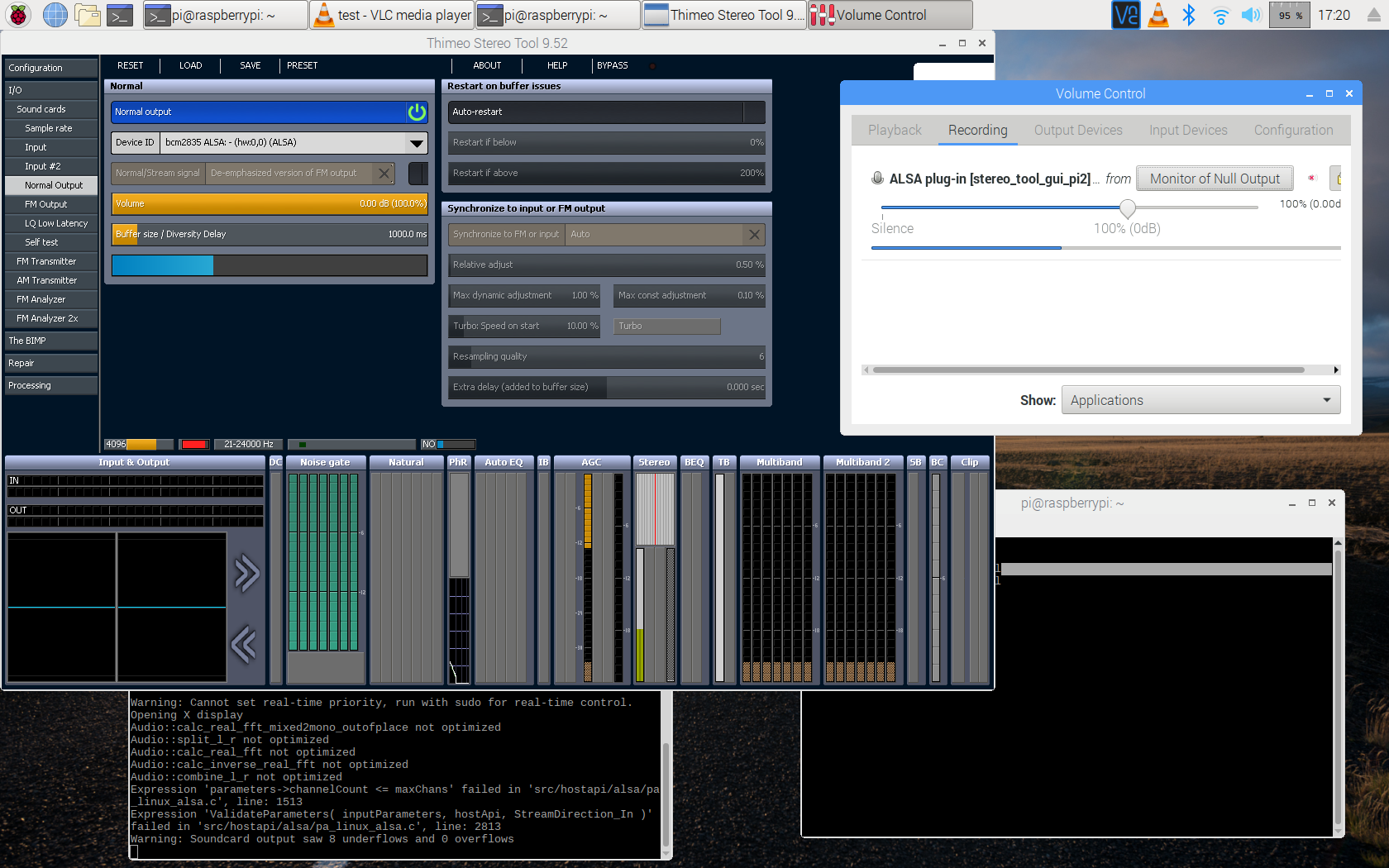Viewport: 1389px width, 868px height.
Task: Click the Bluetooth tray icon
Action: pos(1189,15)
